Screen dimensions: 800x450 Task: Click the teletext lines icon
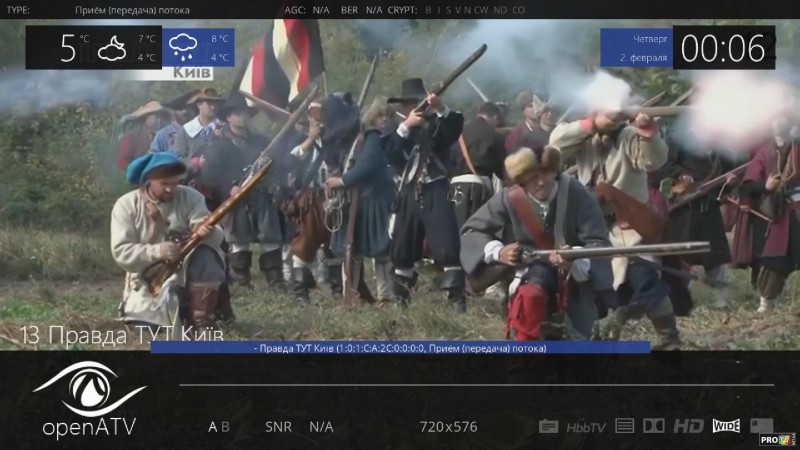(625, 426)
